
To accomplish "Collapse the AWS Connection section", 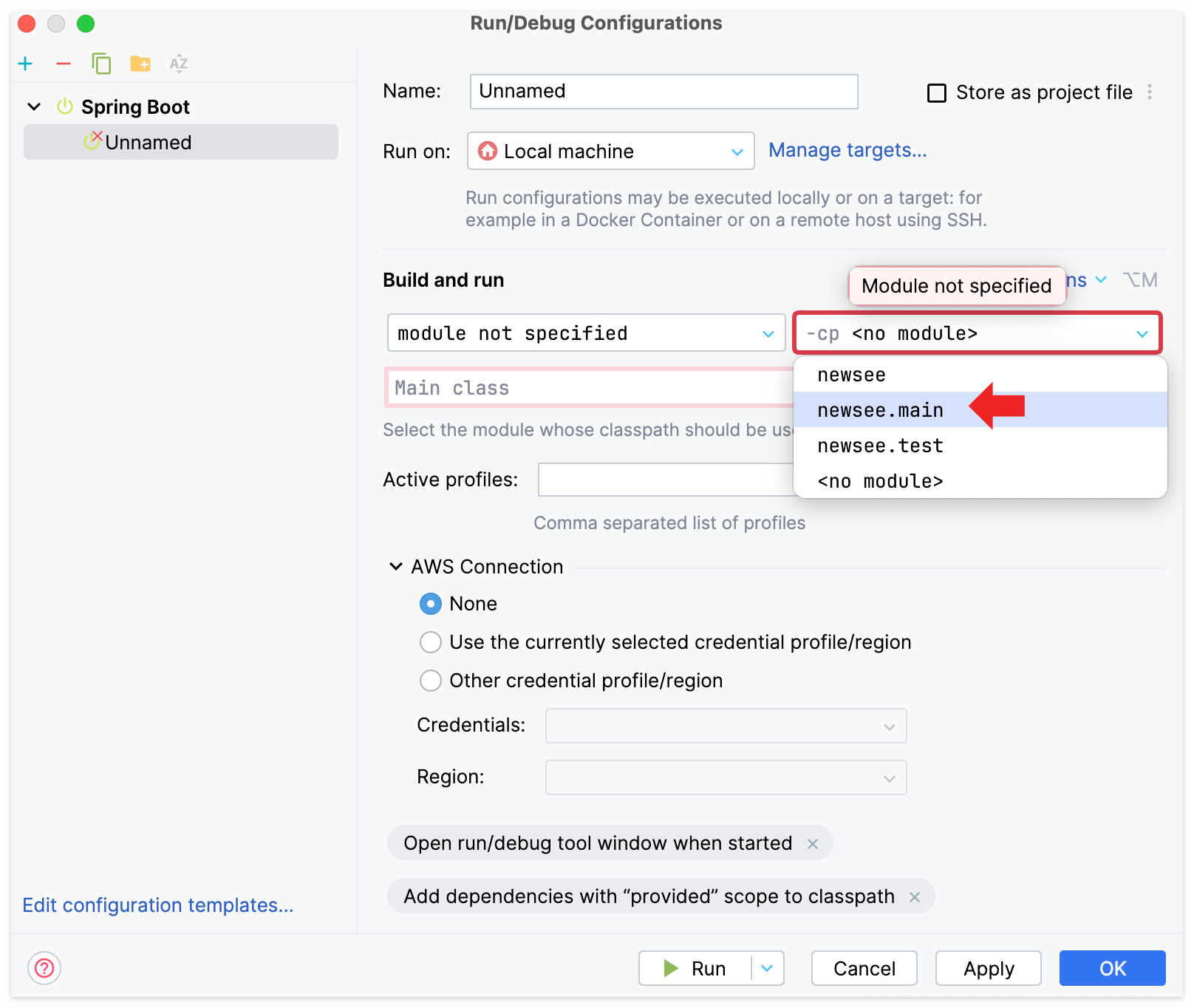I will [x=396, y=567].
